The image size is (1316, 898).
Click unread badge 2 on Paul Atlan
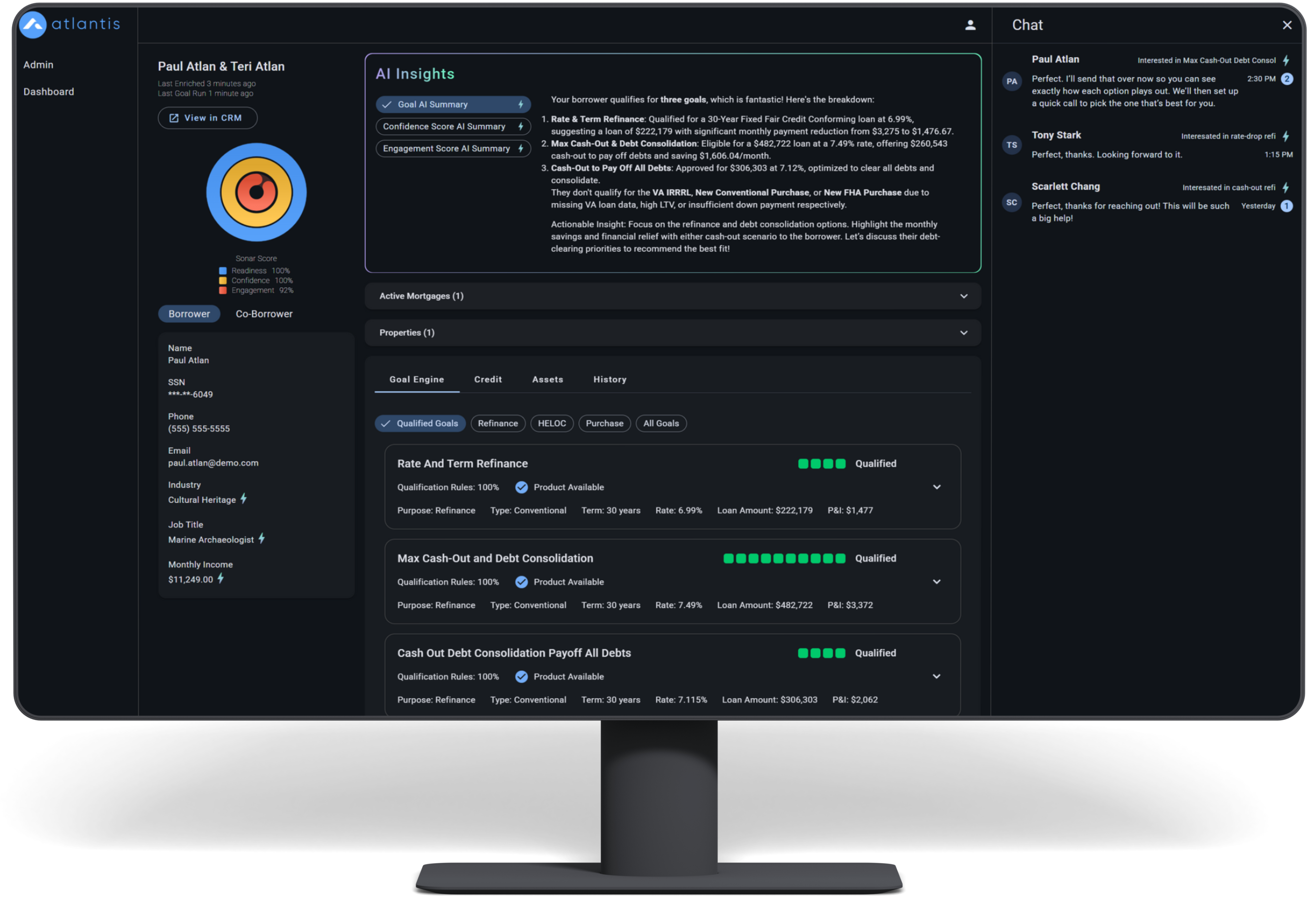coord(1286,79)
